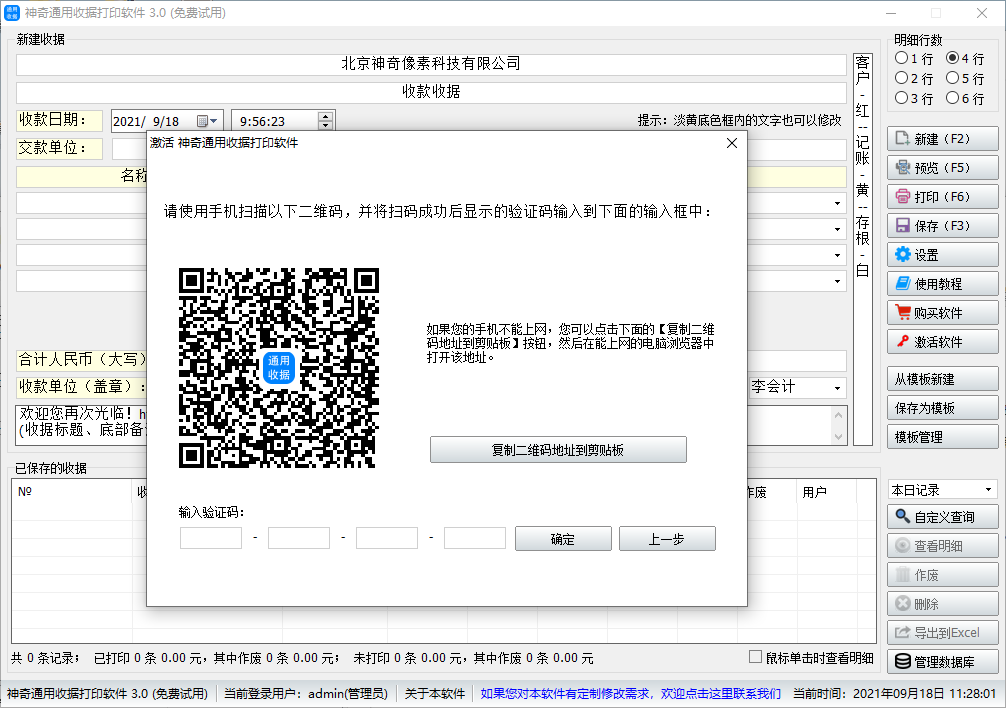
Task: Select the 3 行 radio option
Action: [901, 98]
